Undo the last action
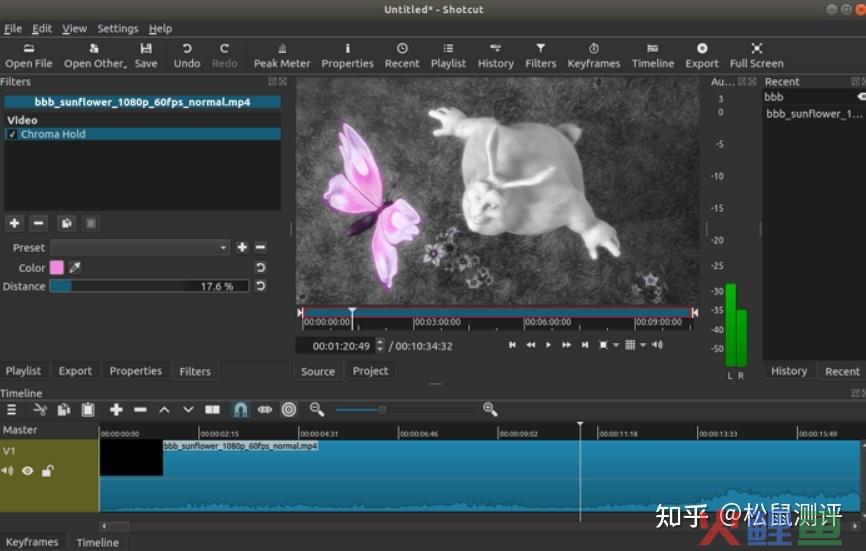 187,56
